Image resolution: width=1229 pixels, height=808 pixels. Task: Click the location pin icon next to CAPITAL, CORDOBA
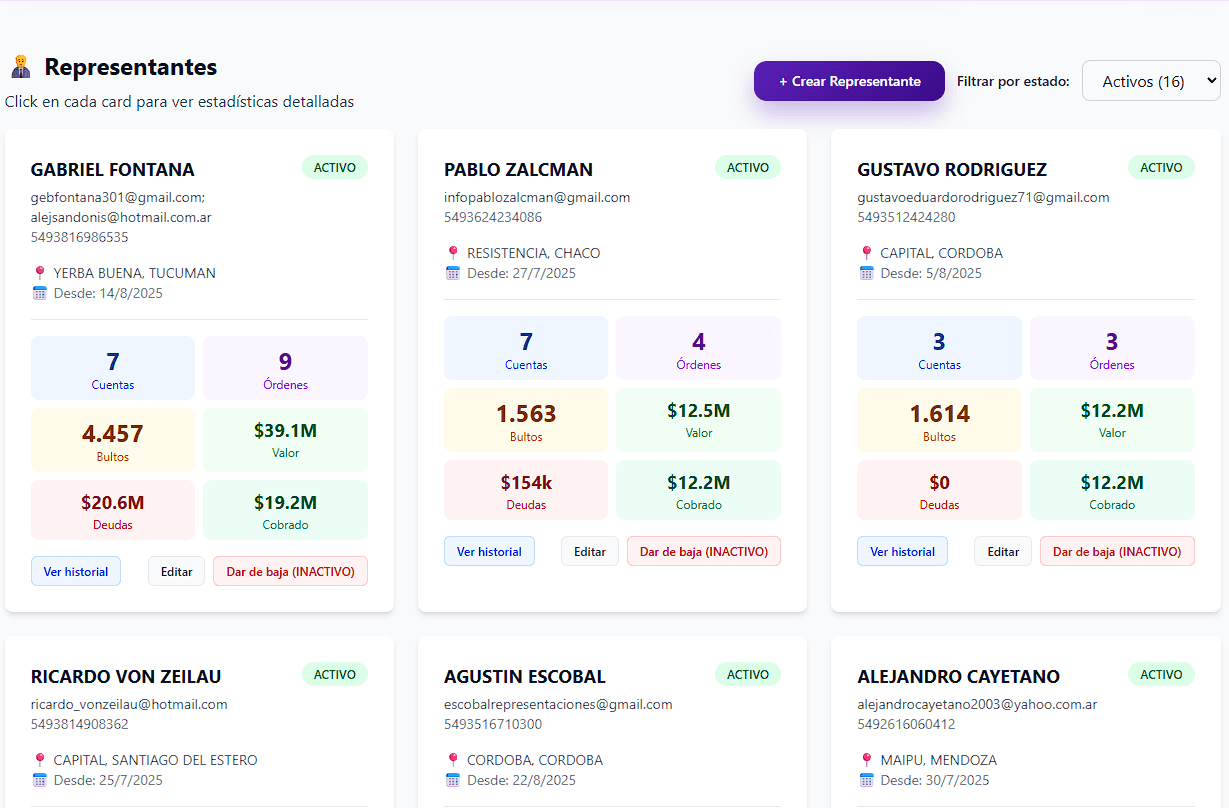(x=866, y=253)
